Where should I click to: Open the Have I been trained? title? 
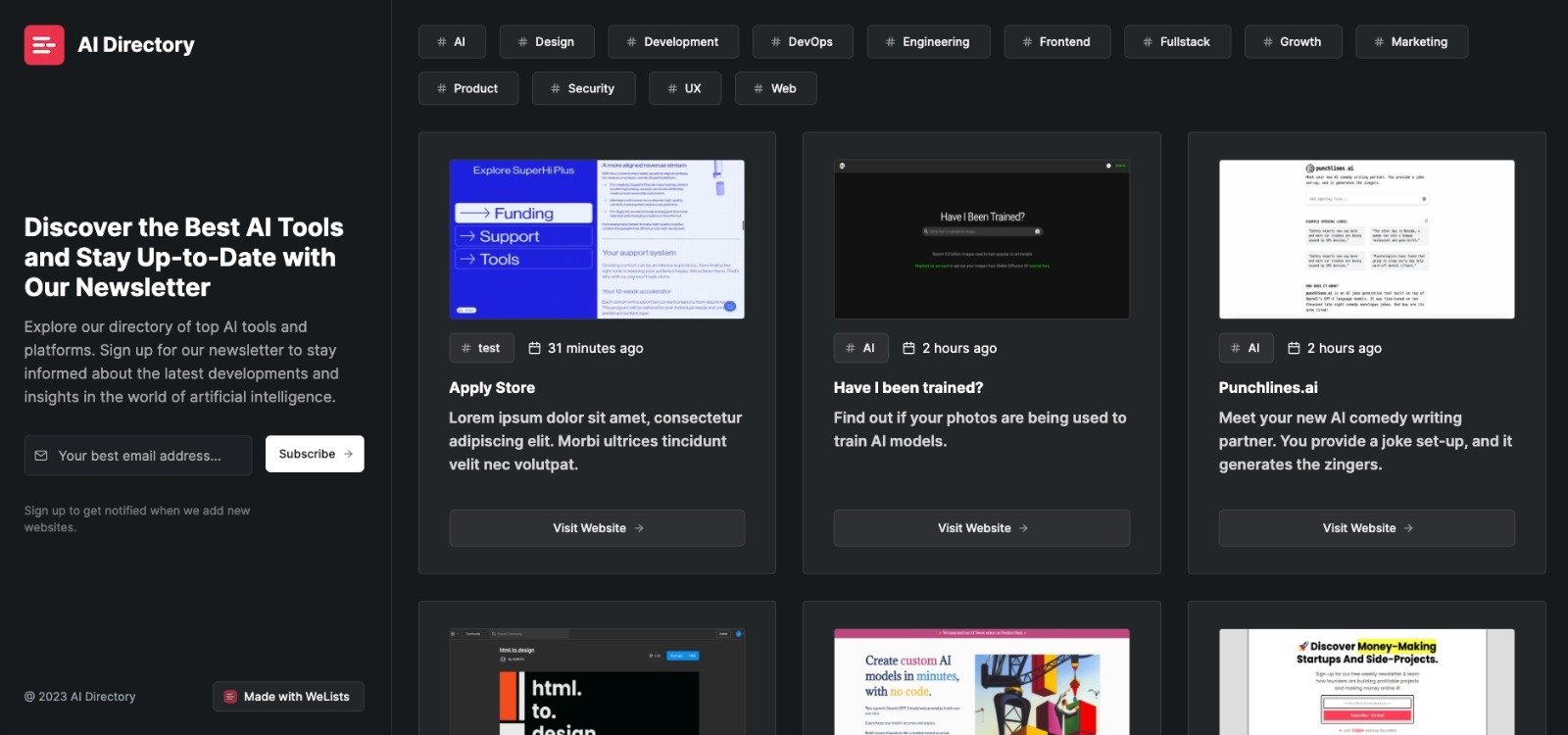pos(908,388)
